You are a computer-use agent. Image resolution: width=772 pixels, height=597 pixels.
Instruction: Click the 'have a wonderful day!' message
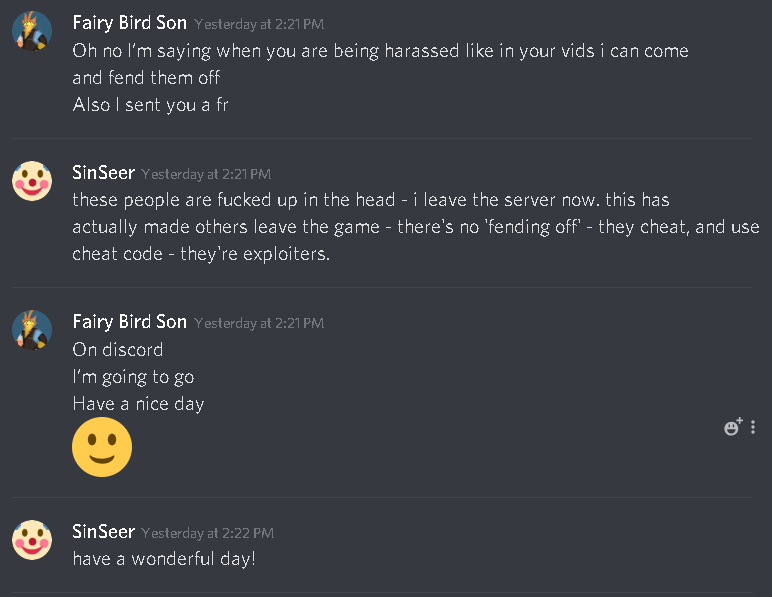click(x=164, y=559)
